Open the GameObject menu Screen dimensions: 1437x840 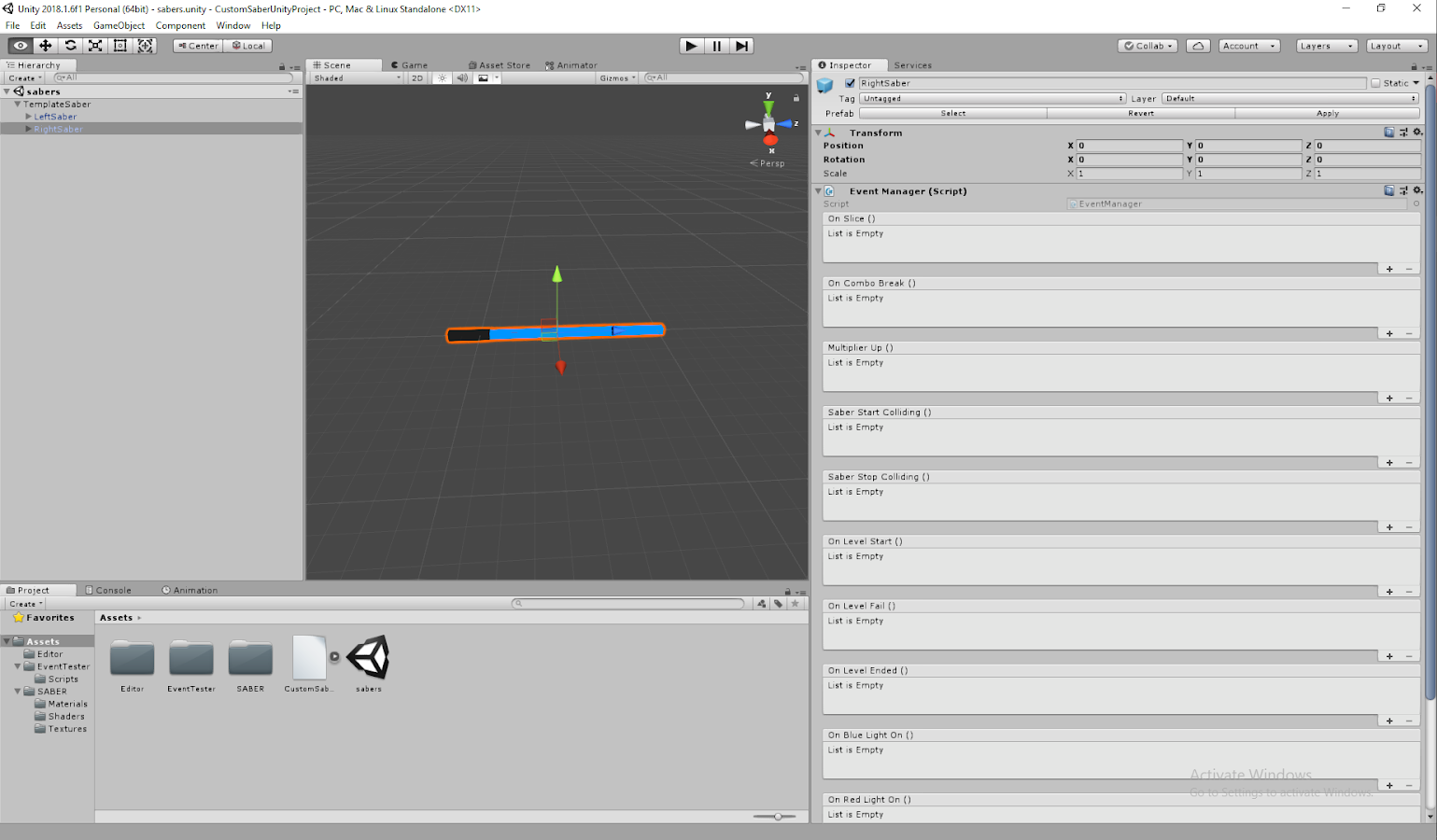point(119,25)
